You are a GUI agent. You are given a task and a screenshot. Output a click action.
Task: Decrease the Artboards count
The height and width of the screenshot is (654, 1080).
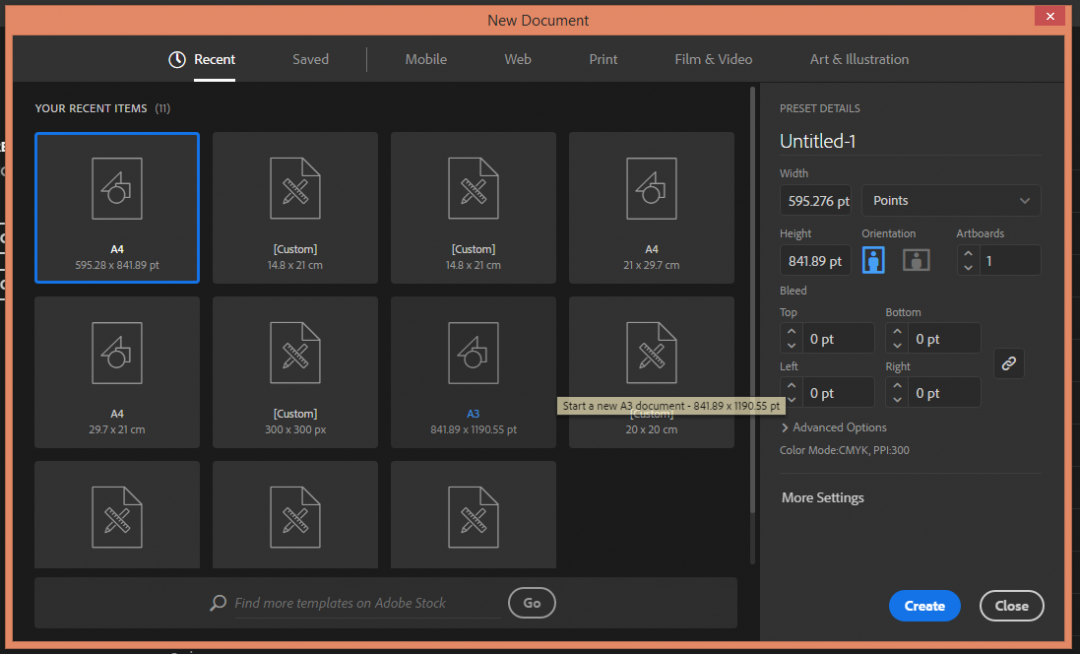pos(968,267)
